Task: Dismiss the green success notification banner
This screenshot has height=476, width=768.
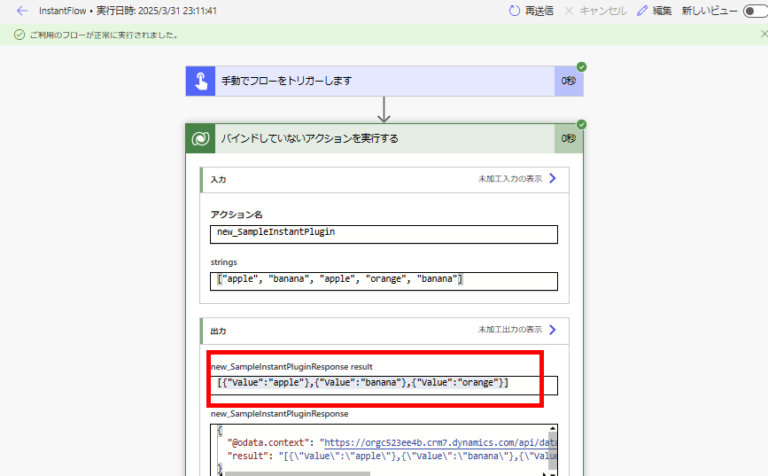Action: click(763, 34)
